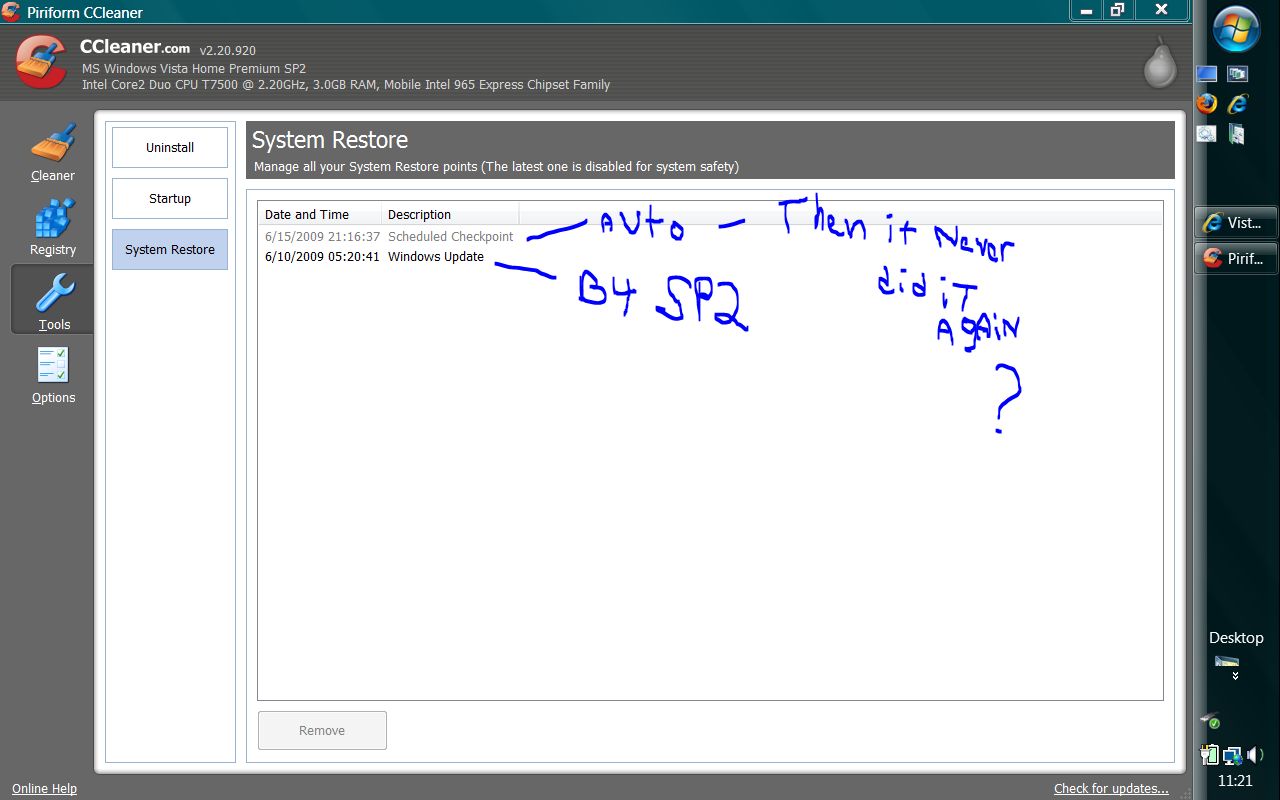This screenshot has height=800, width=1280.
Task: Open the Cleaner section
Action: [52, 153]
